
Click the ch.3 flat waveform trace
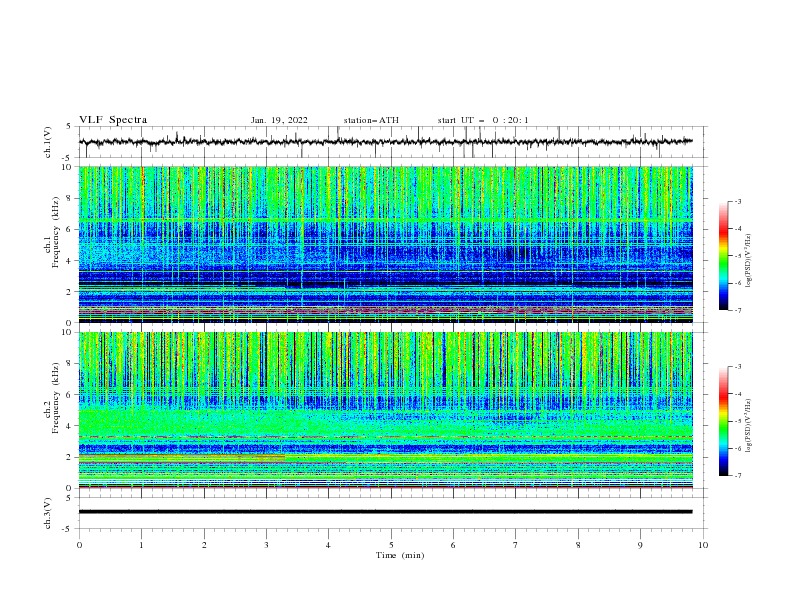pos(386,512)
